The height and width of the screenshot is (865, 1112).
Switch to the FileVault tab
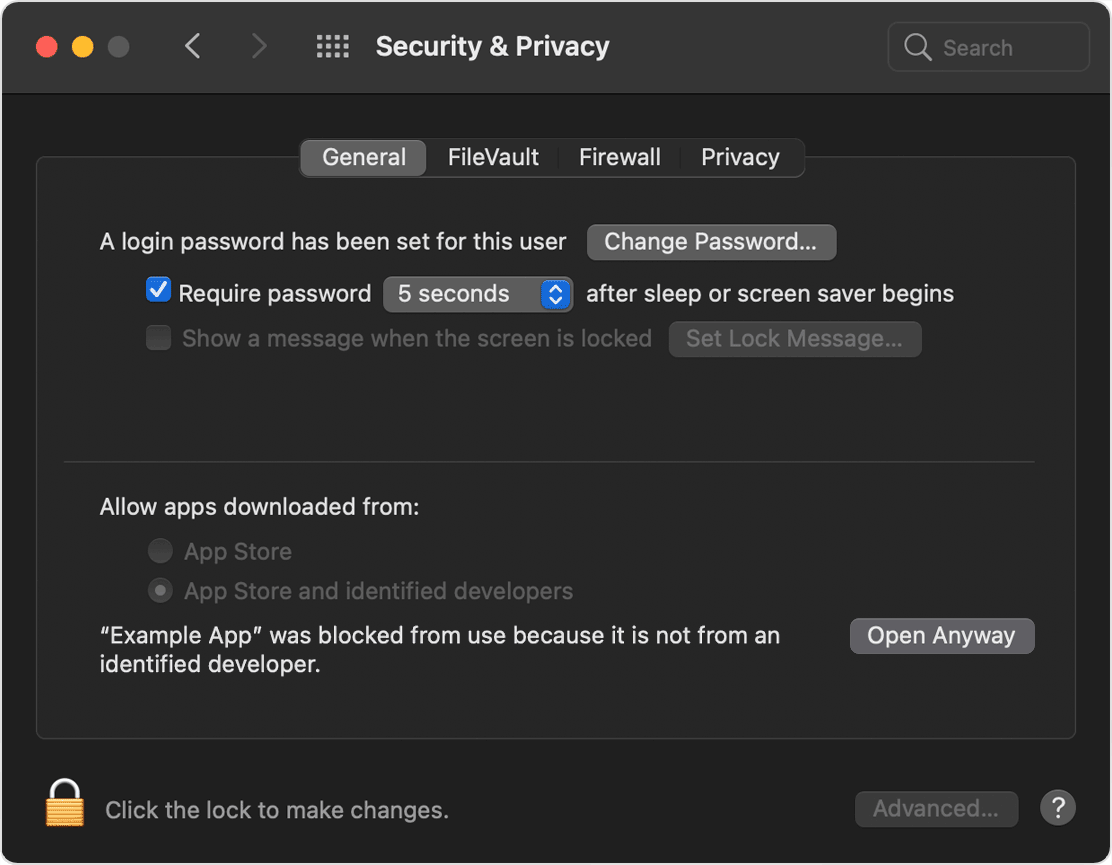tap(493, 158)
